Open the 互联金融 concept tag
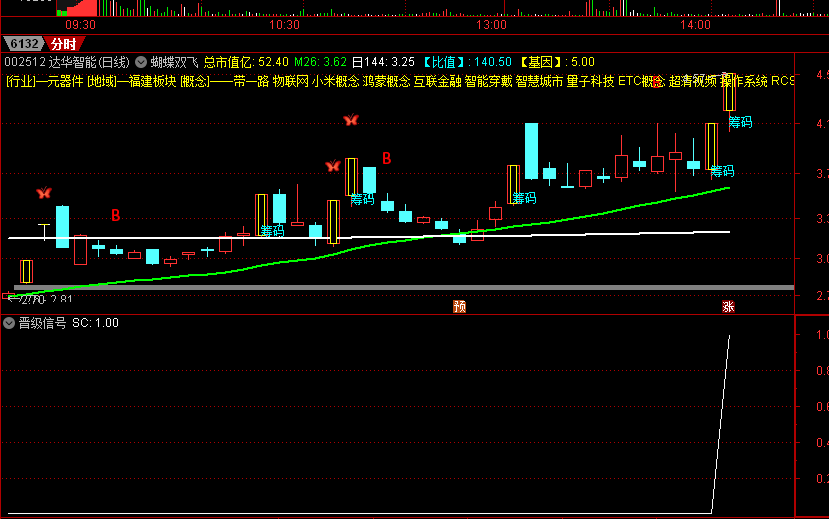The height and width of the screenshot is (519, 829). 438,81
